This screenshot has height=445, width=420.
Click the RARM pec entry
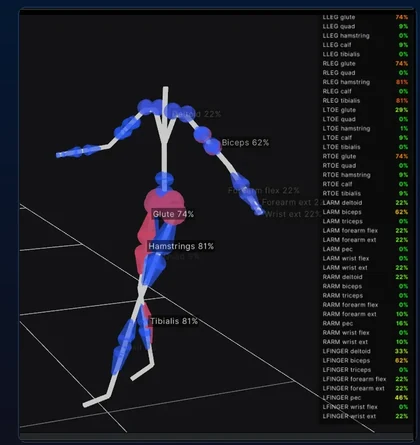coord(365,324)
